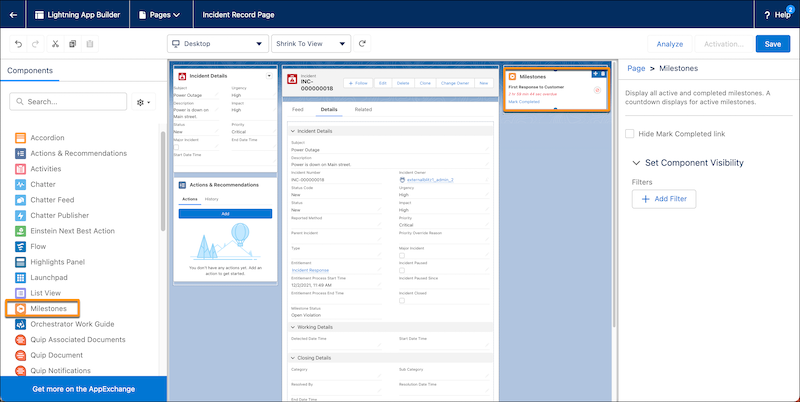Screen dimensions: 800x402
Task: Select the Launchpad component icon
Action: click(20, 278)
